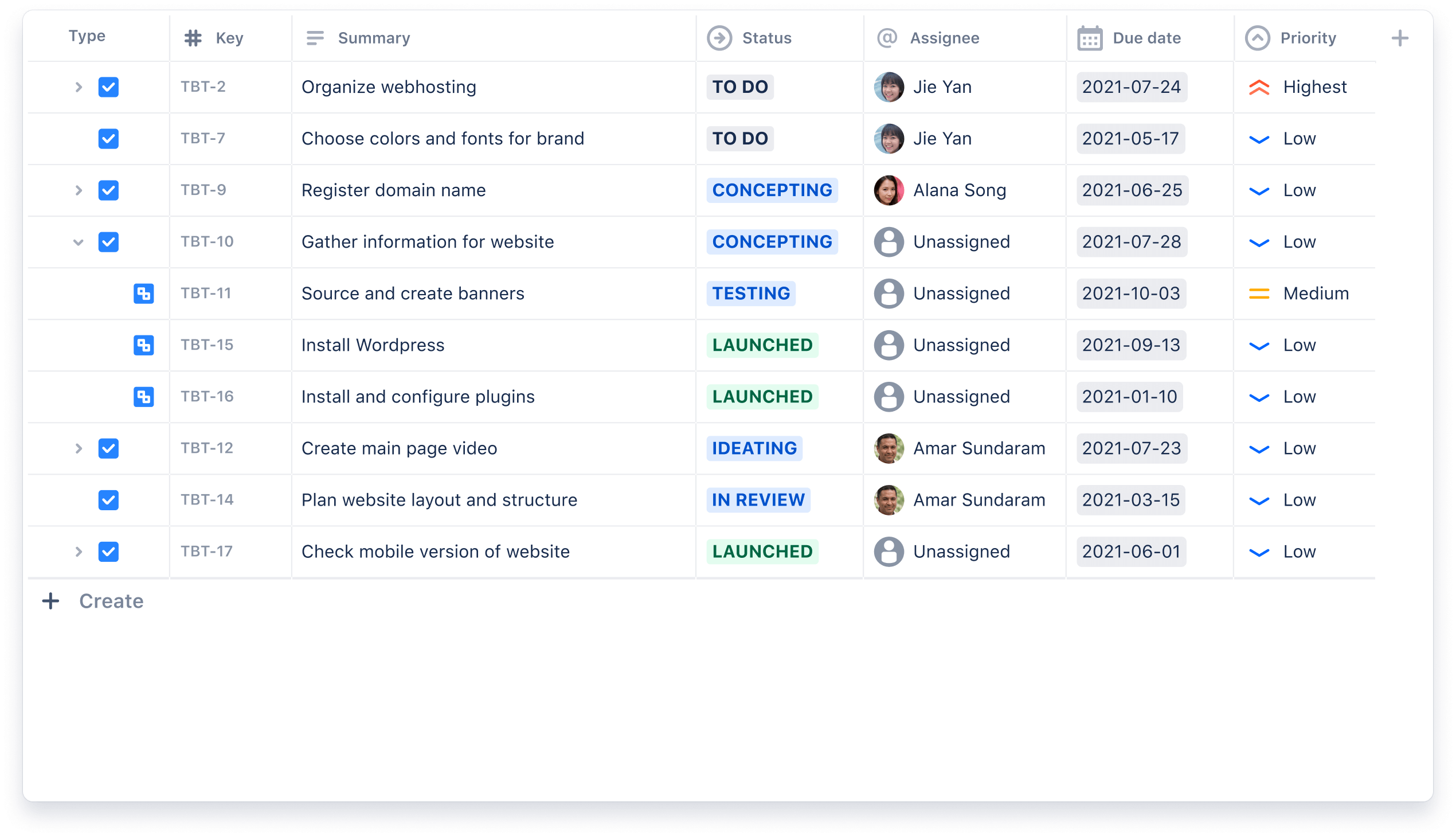This screenshot has width=1456, height=837.
Task: Click the Summary filter icon
Action: (x=315, y=37)
